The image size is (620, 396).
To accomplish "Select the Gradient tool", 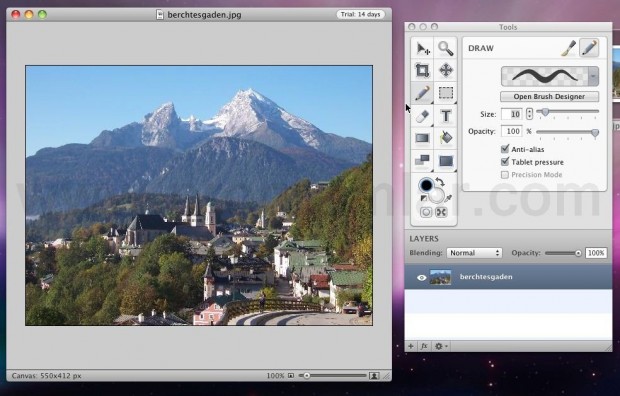I will [422, 138].
